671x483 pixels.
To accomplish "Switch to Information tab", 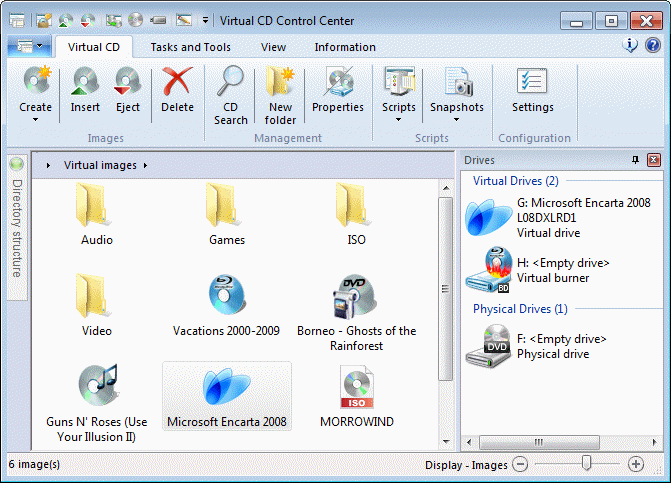I will click(345, 47).
